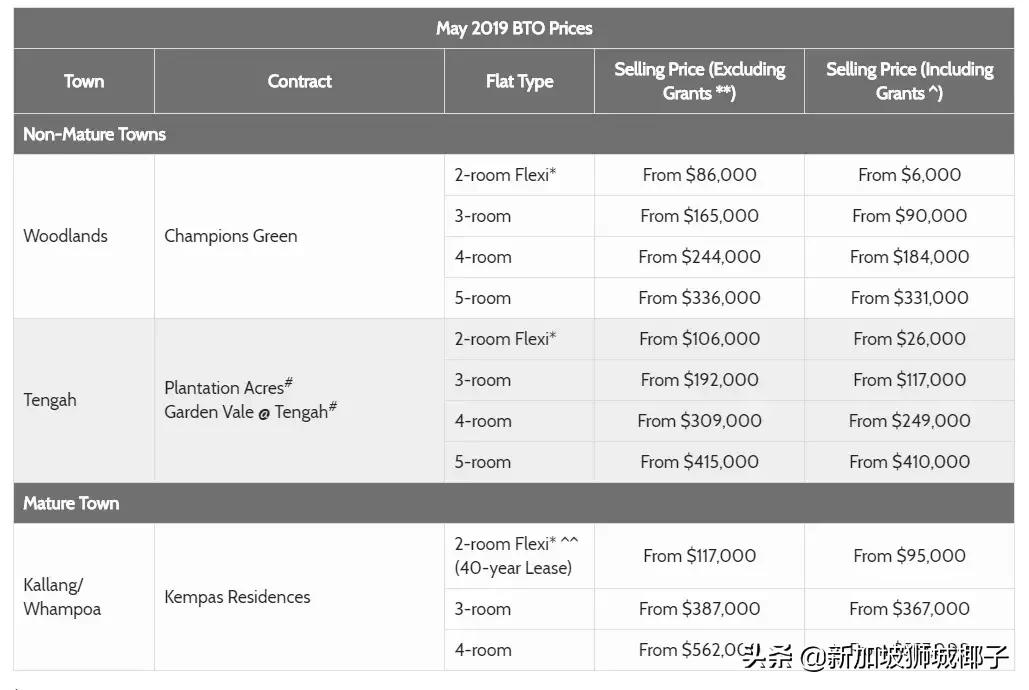This screenshot has width=1029, height=690.
Task: Click the Kempas Residences contract cell
Action: point(237,597)
